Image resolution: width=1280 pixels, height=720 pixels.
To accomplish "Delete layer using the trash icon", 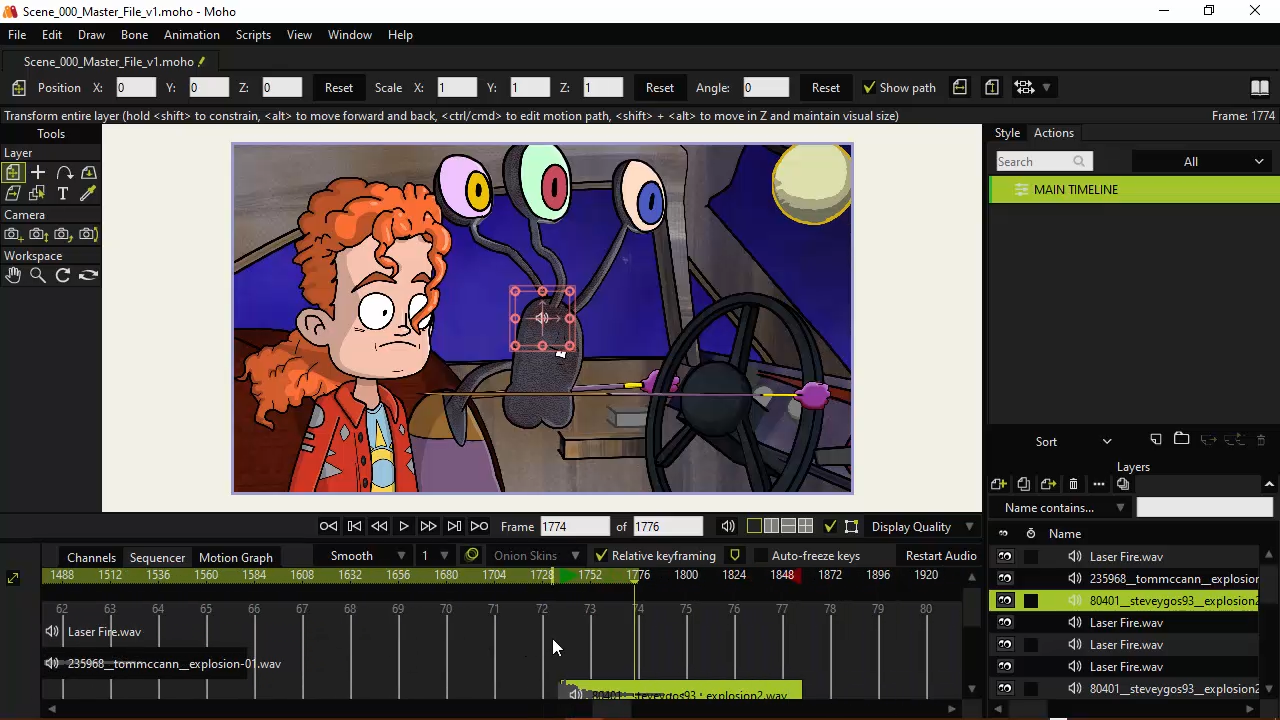I will point(1073,484).
